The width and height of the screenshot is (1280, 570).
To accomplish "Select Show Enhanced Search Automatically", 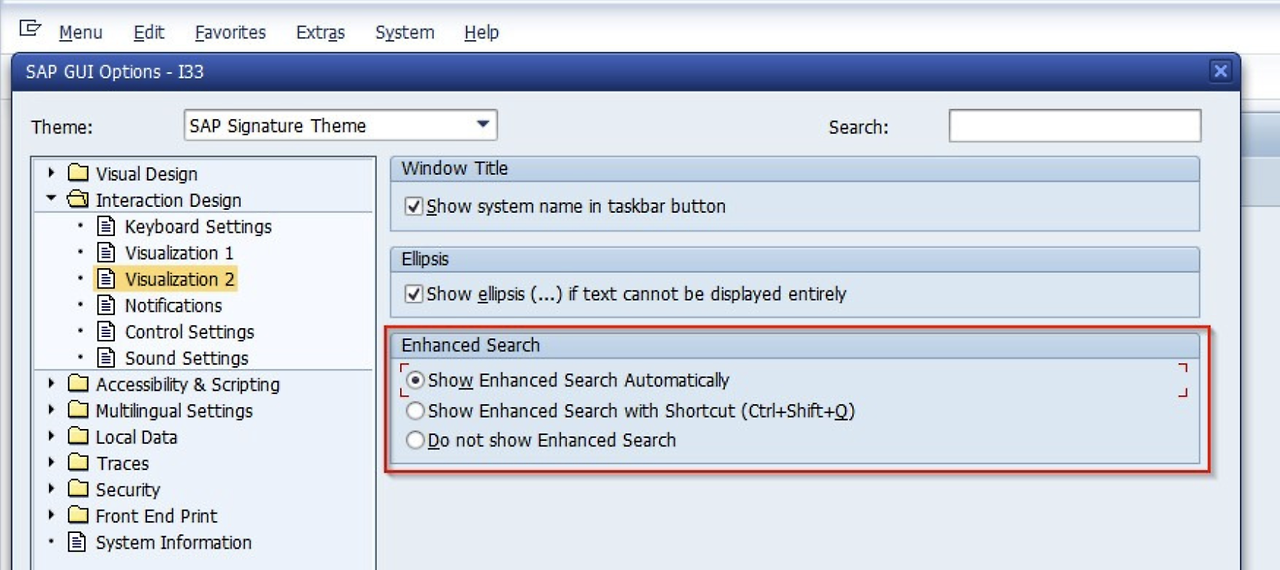I will (415, 380).
